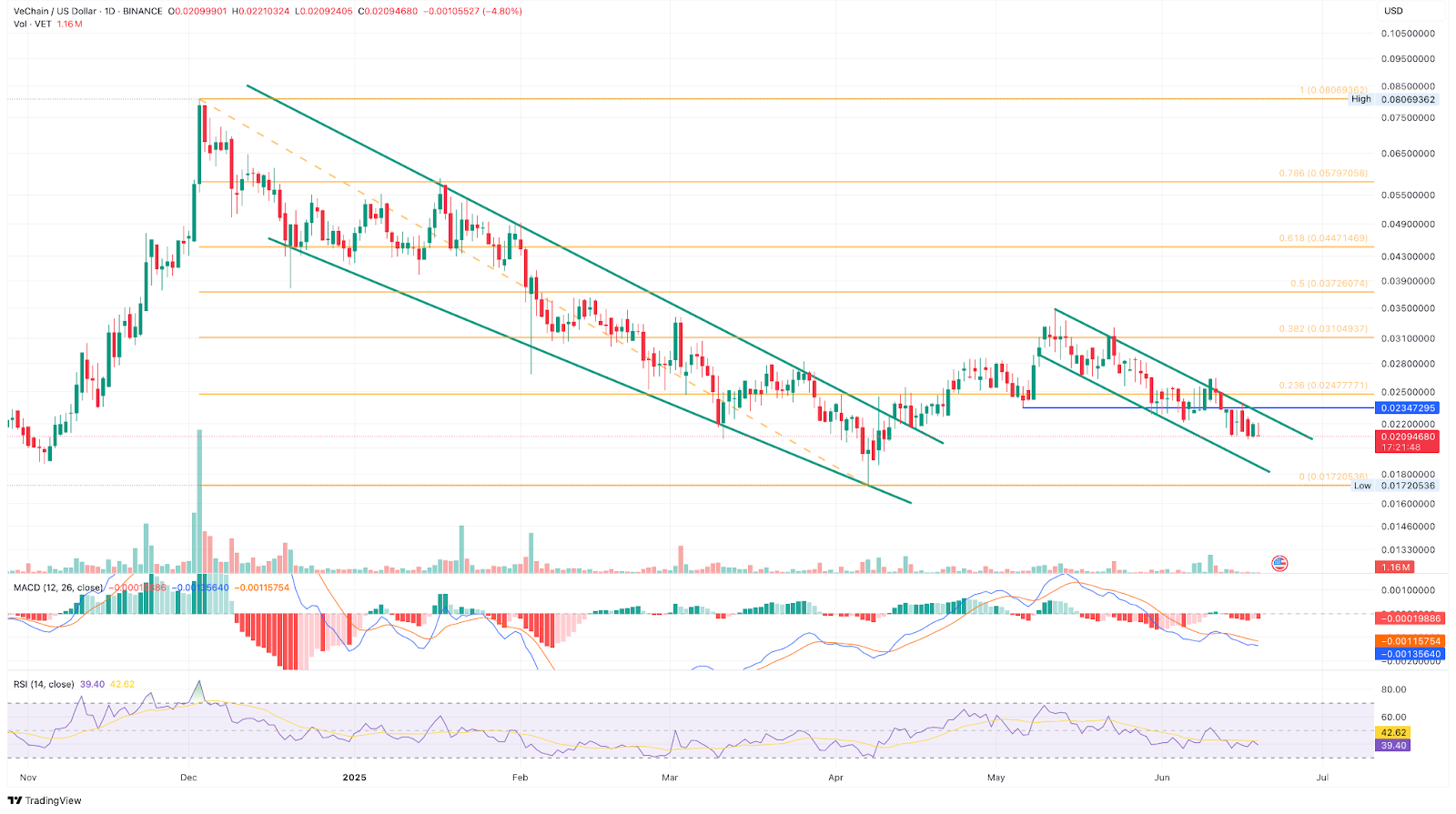Click the 0.06500000 price axis label
Image resolution: width=1456 pixels, height=814 pixels.
click(x=1409, y=154)
